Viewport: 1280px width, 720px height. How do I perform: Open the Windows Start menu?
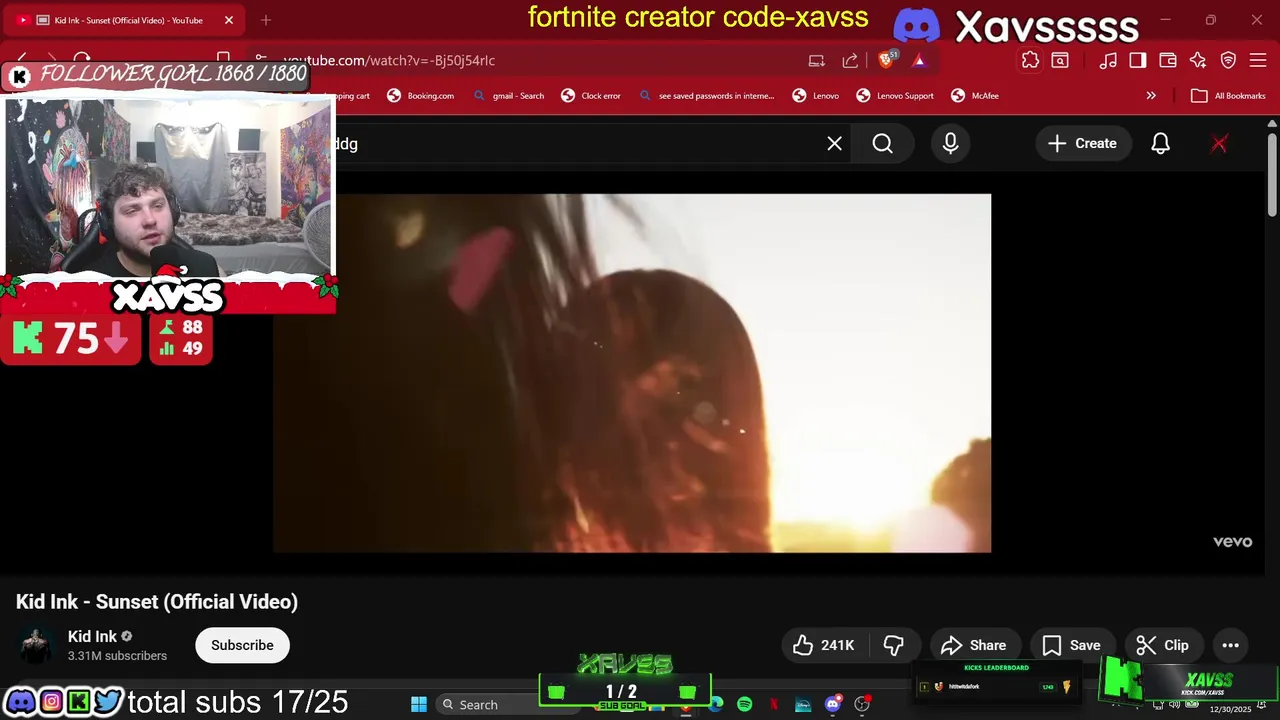coord(419,704)
